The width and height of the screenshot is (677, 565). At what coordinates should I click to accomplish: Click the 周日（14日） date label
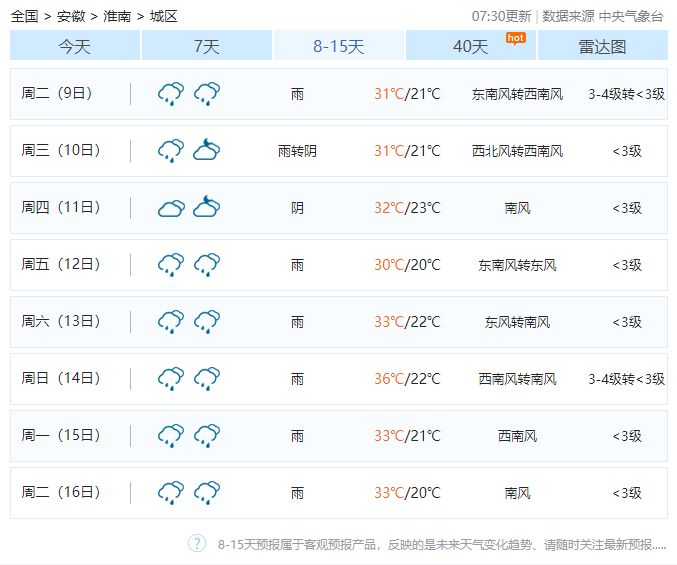pos(61,378)
